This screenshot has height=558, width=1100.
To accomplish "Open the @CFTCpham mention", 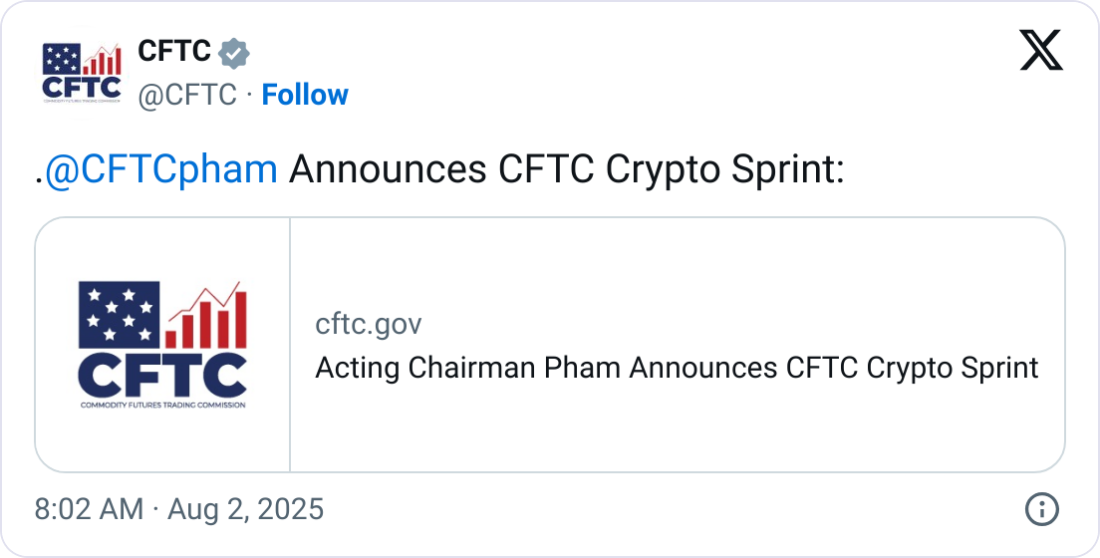I will tap(161, 171).
